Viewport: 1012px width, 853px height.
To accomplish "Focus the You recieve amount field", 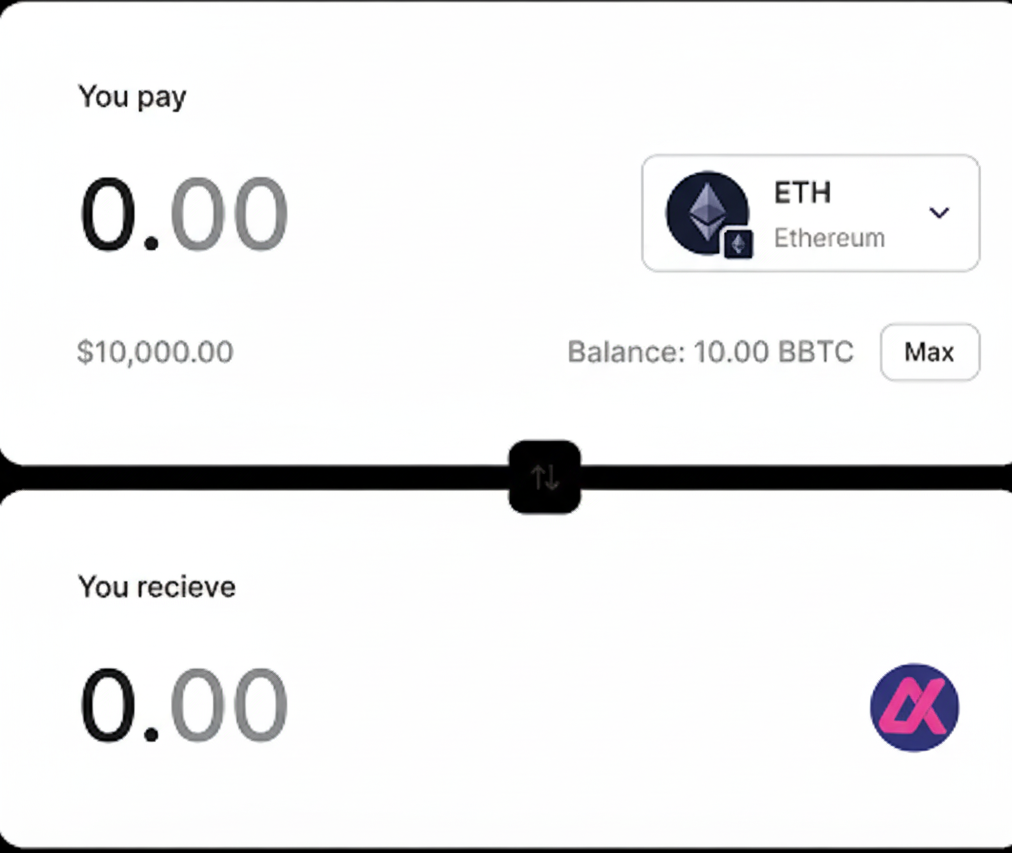I will tap(184, 705).
